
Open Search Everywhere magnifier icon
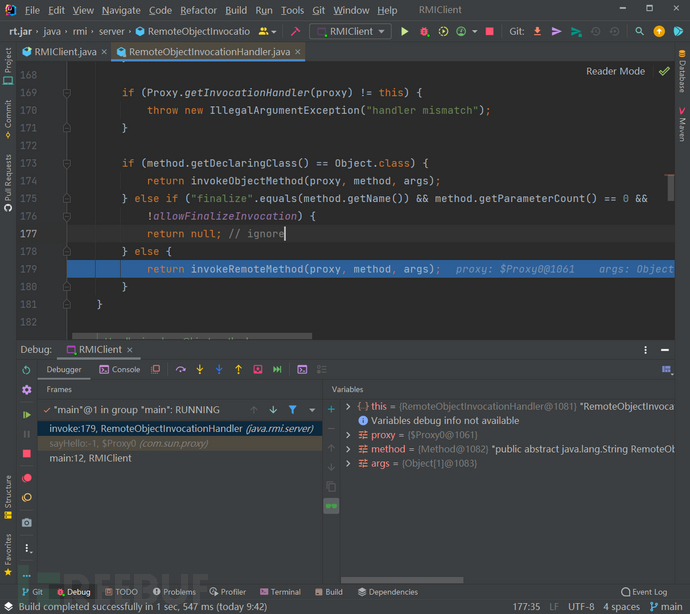(639, 31)
